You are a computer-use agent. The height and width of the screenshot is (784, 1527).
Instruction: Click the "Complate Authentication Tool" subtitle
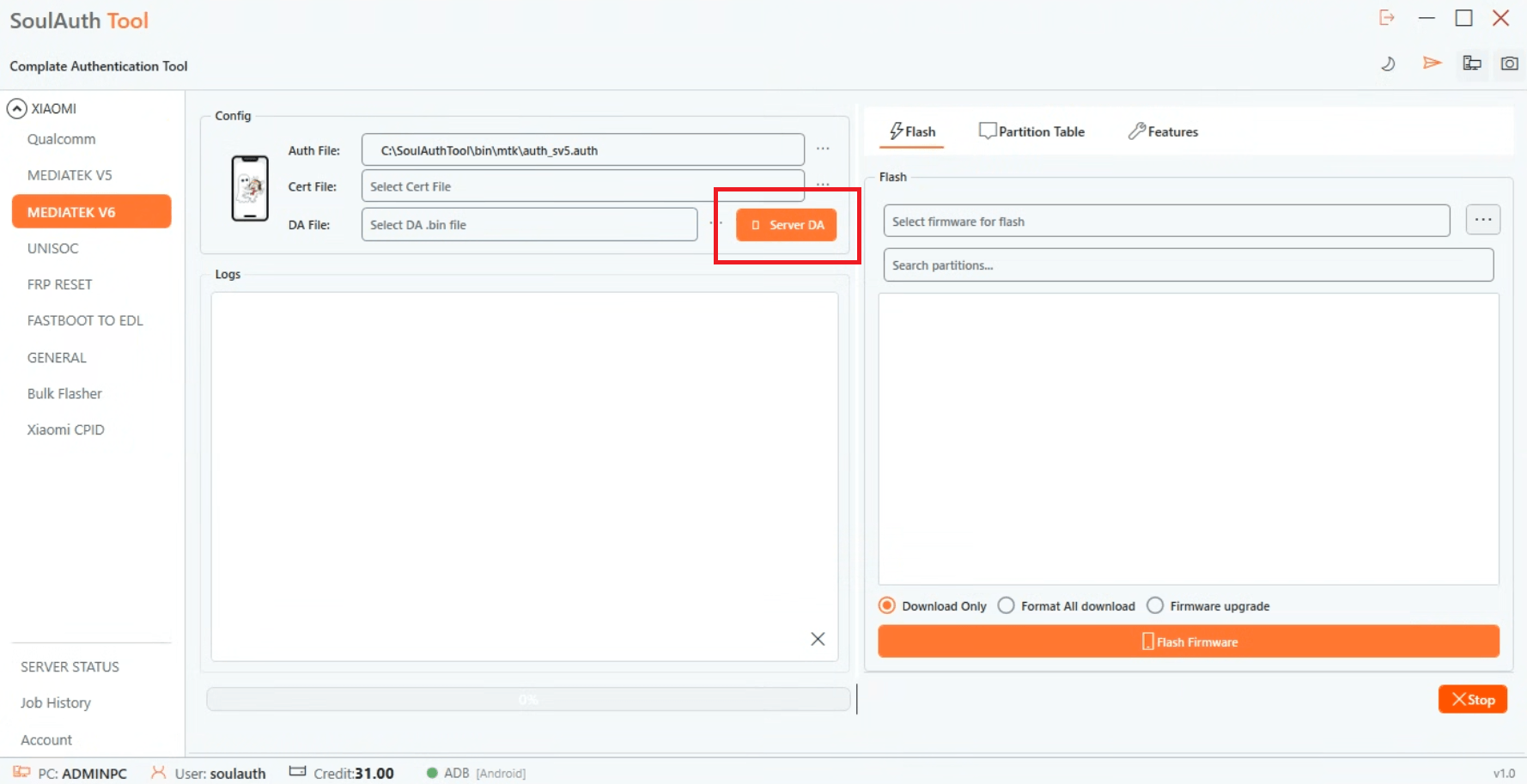point(99,66)
